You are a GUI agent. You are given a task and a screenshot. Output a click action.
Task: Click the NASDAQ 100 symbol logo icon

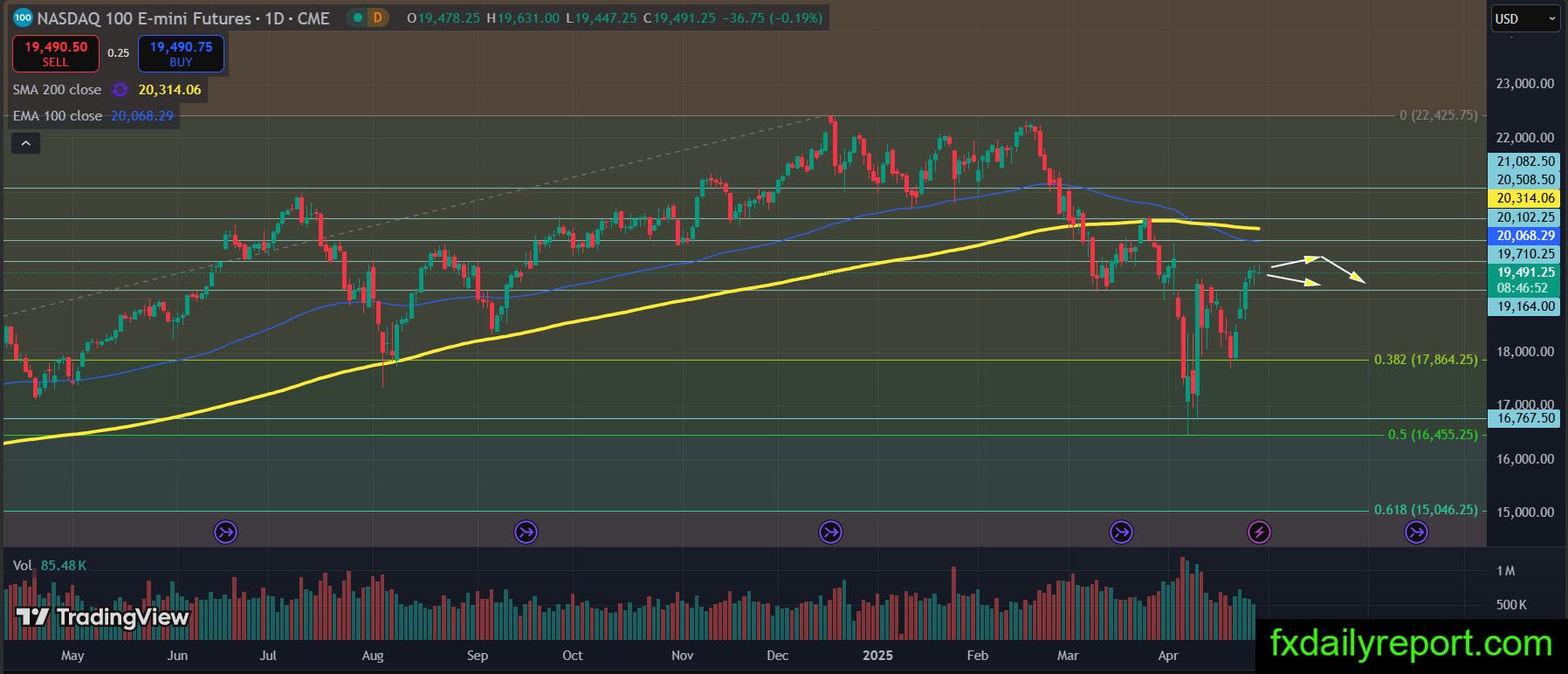[x=24, y=17]
